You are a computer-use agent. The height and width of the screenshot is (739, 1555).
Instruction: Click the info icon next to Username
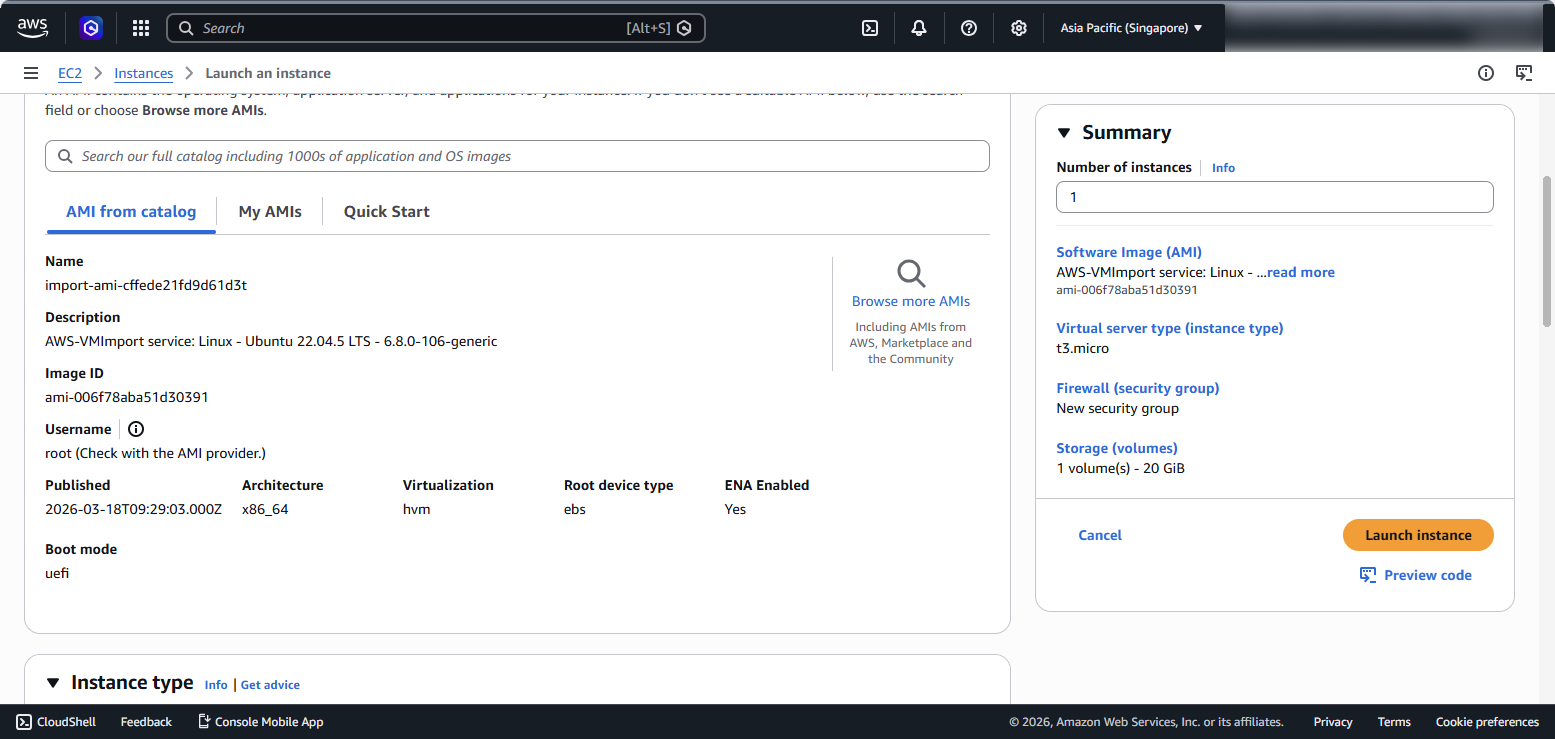pyautogui.click(x=136, y=429)
